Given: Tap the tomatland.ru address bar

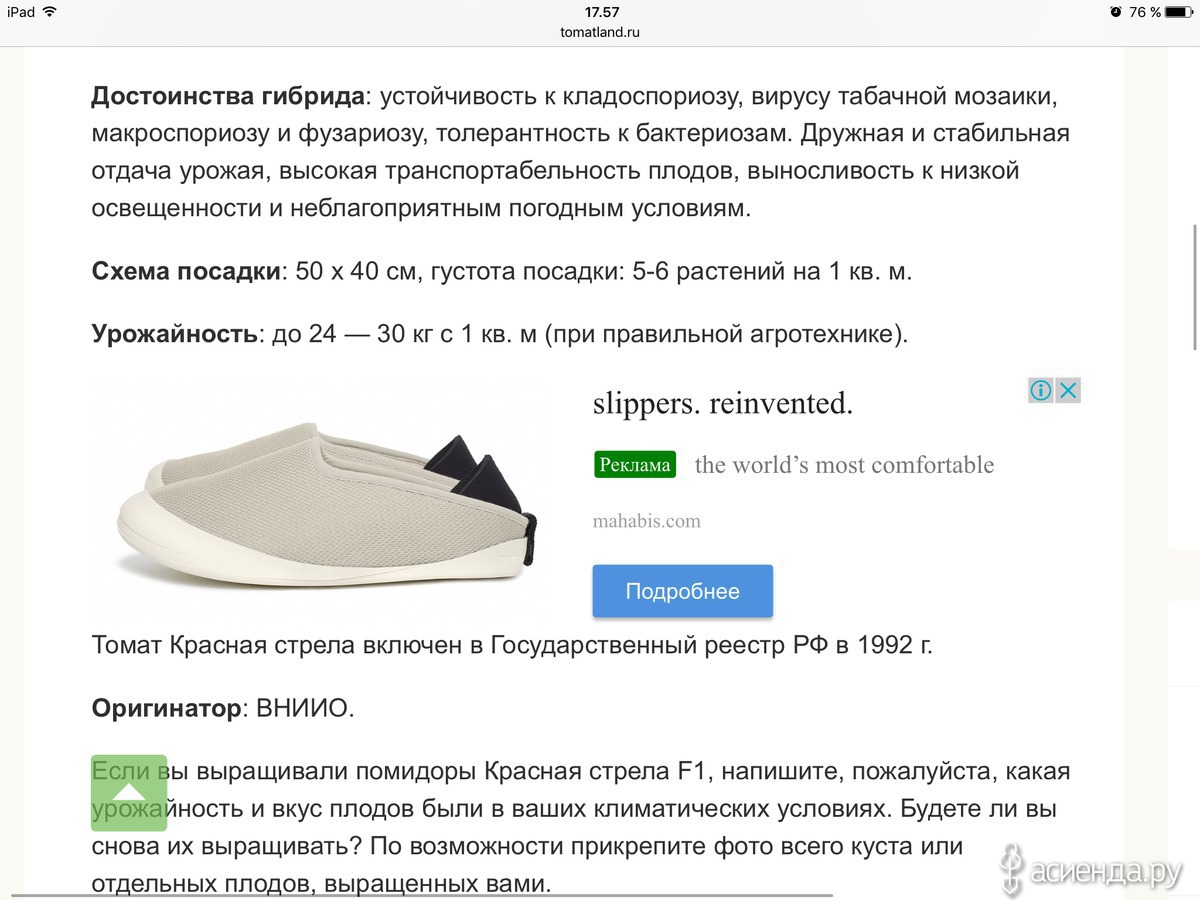Looking at the screenshot, I should pos(600,32).
